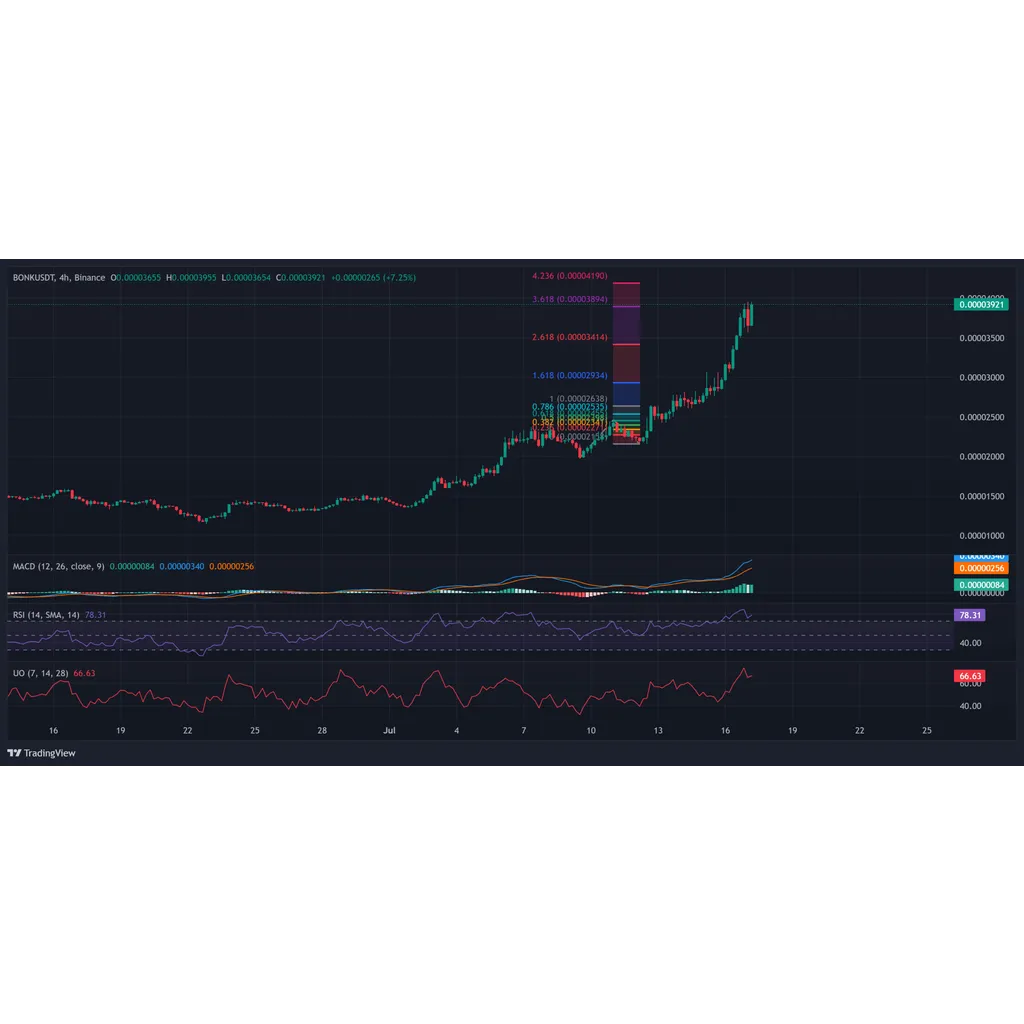Screen dimensions: 1024x1024
Task: Click the 13 date label on the time axis
Action: pyautogui.click(x=658, y=730)
